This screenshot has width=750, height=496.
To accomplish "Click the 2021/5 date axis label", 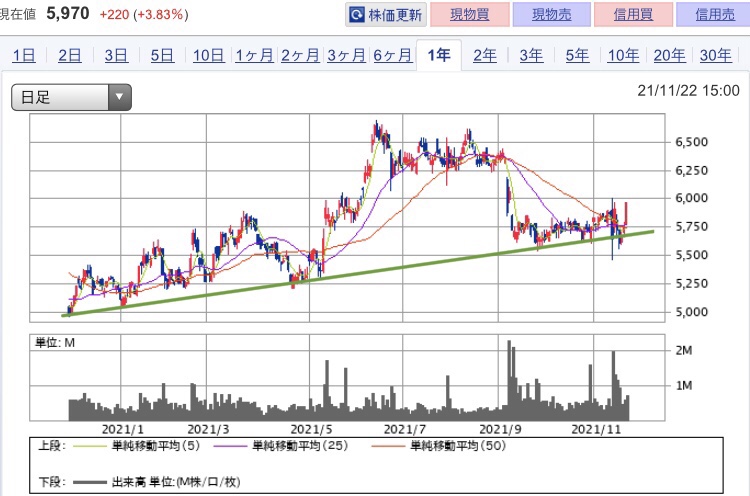I will coord(311,429).
